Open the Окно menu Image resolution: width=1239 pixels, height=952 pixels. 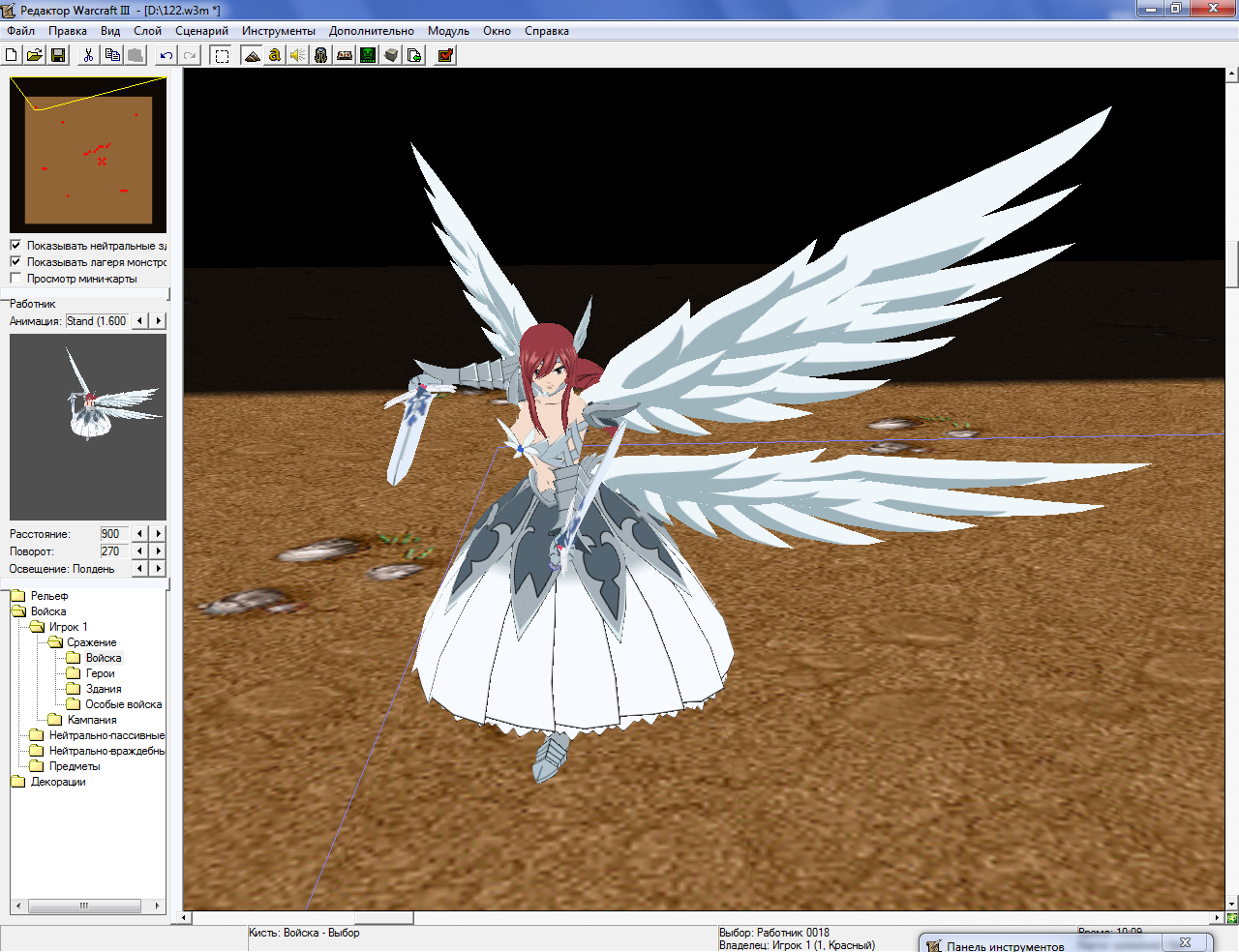coord(497,31)
